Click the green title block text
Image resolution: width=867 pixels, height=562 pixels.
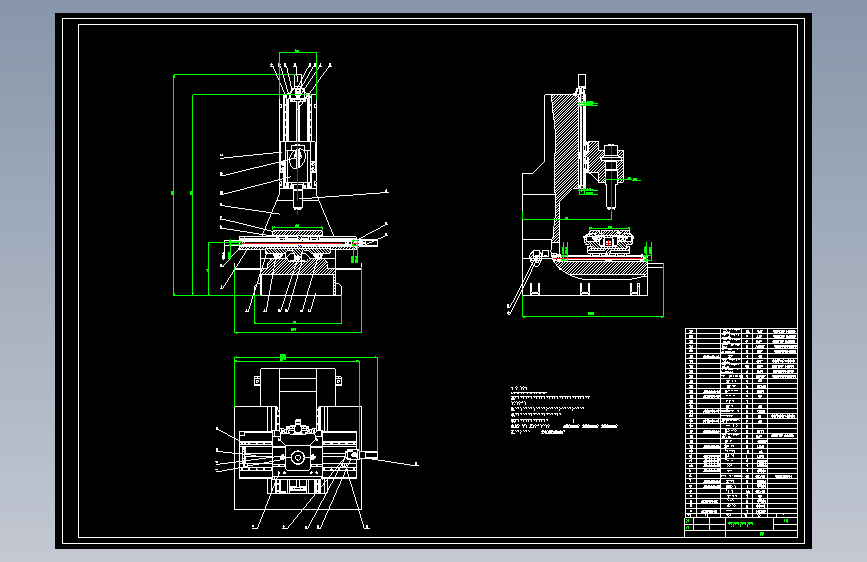click(741, 523)
